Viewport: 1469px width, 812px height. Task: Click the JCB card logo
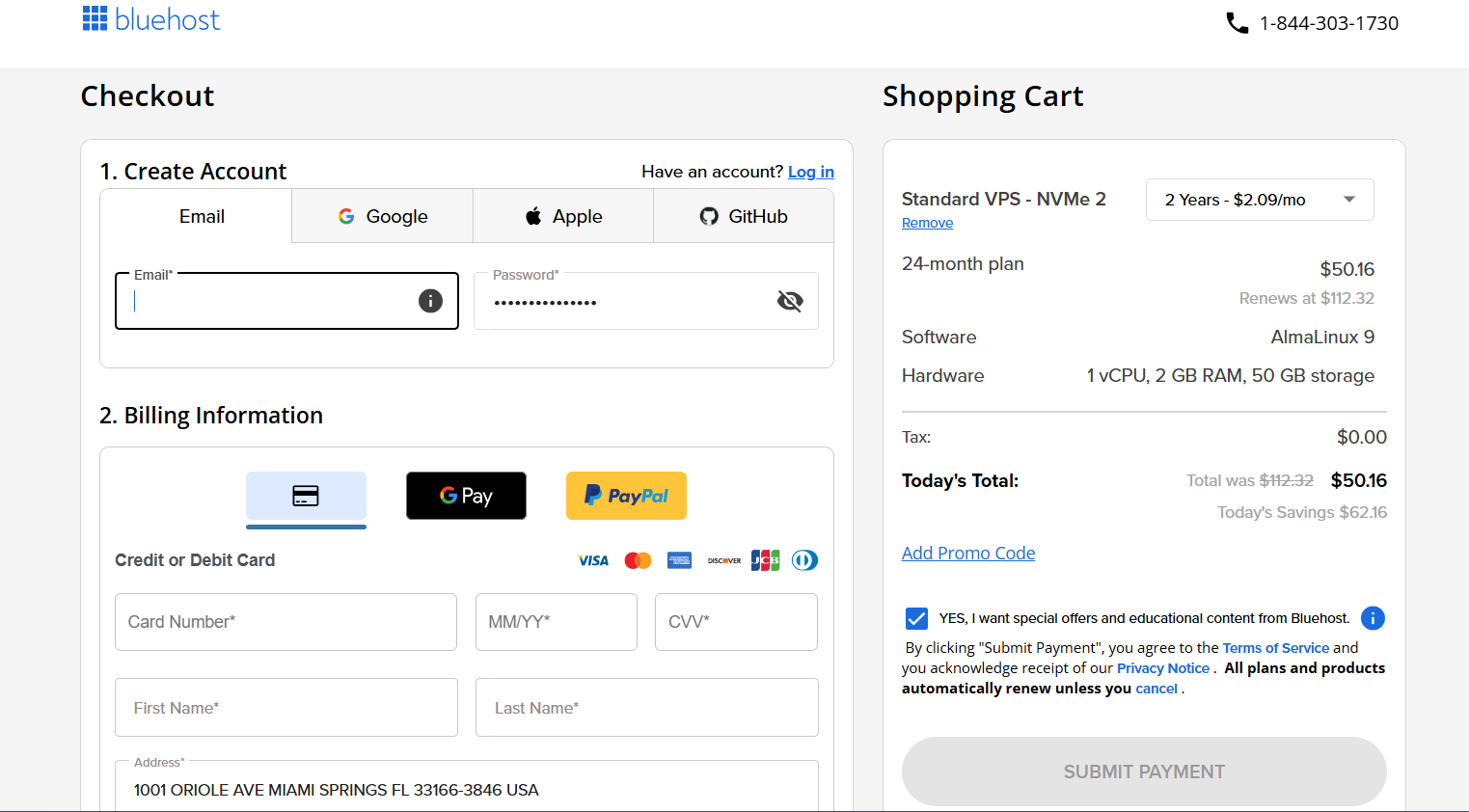[x=765, y=560]
